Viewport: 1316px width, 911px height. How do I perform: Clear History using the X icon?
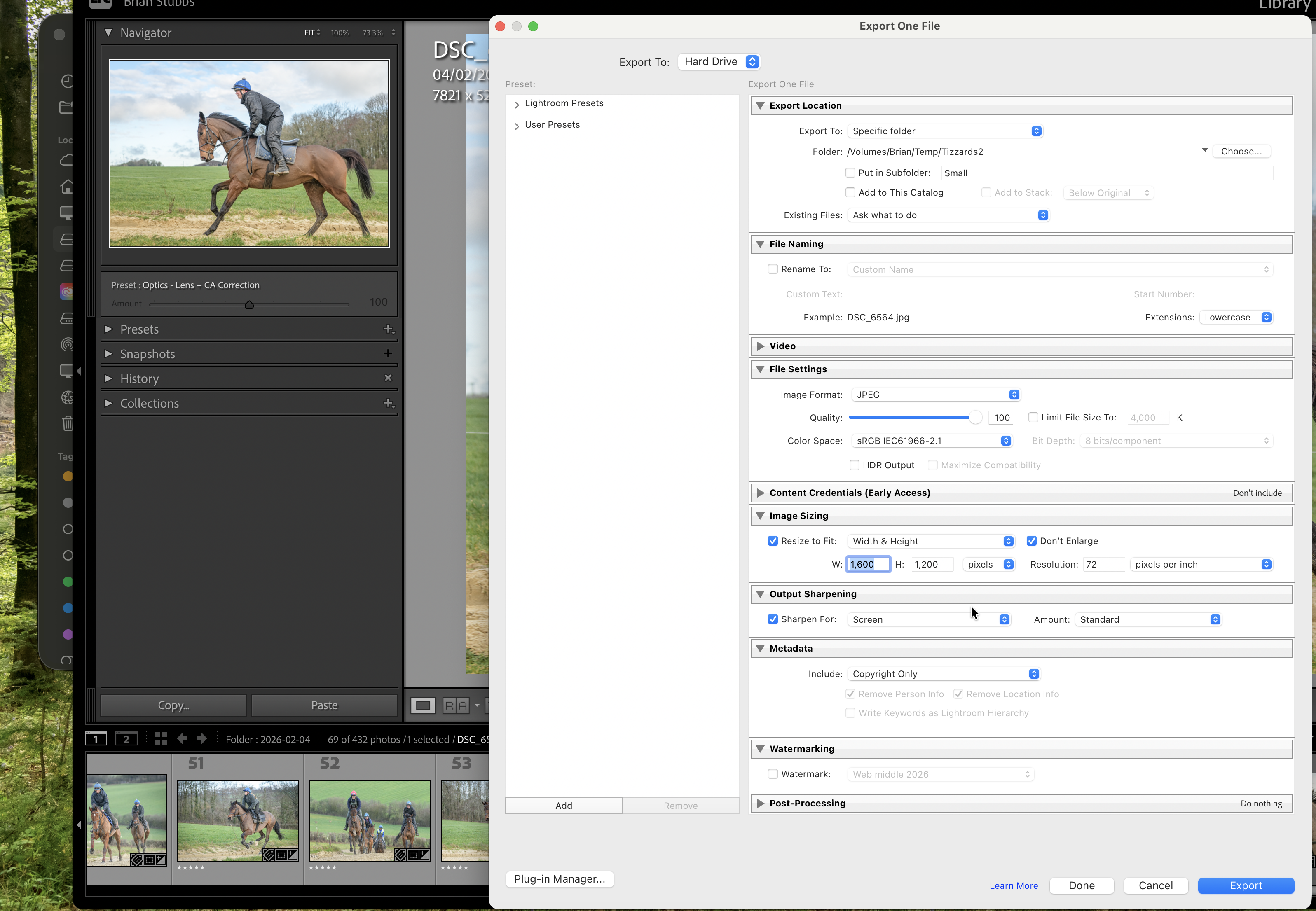388,377
